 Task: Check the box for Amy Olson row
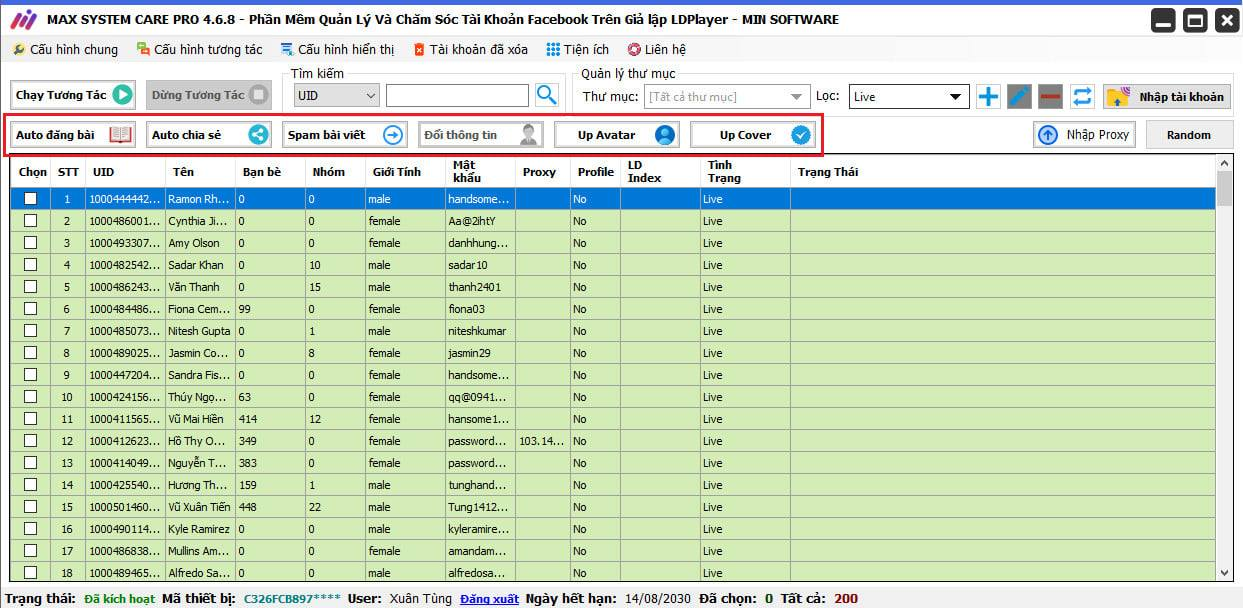pyautogui.click(x=30, y=243)
